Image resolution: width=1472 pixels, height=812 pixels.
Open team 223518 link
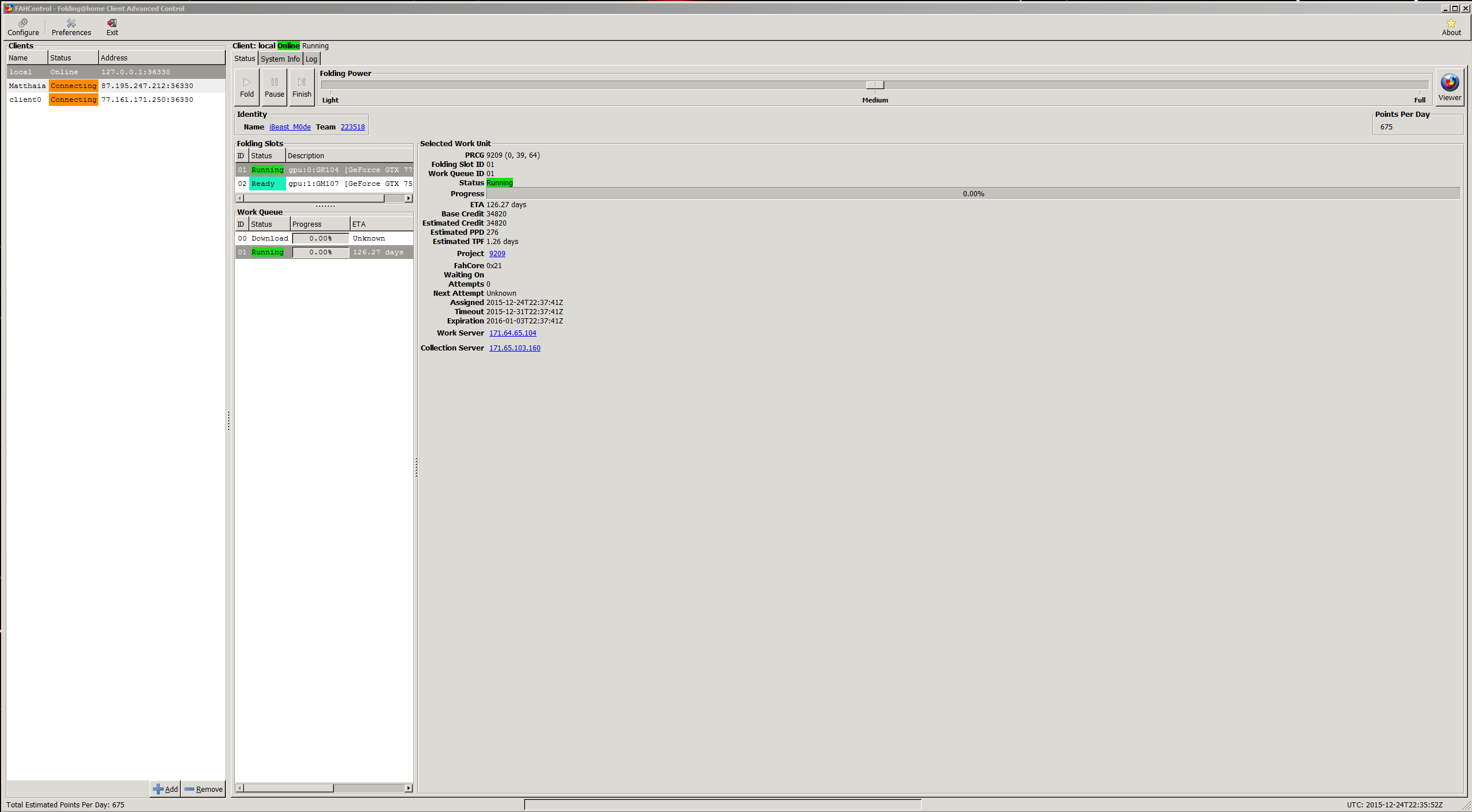coord(352,127)
